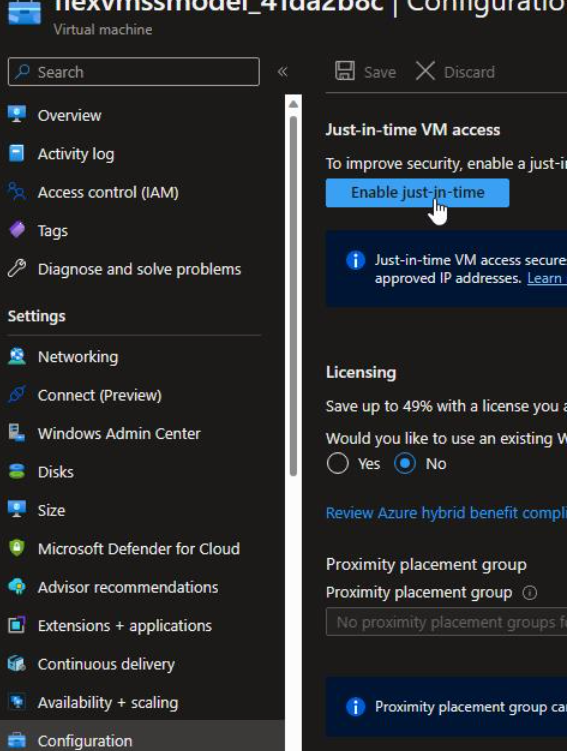
Task: Focus the Search input field
Action: (134, 72)
